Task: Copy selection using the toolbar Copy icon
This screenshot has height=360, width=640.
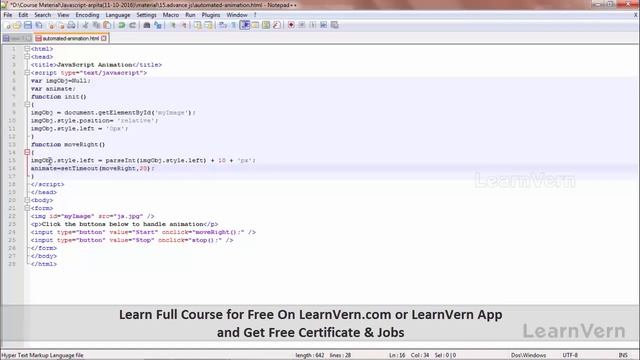Action: (96, 25)
